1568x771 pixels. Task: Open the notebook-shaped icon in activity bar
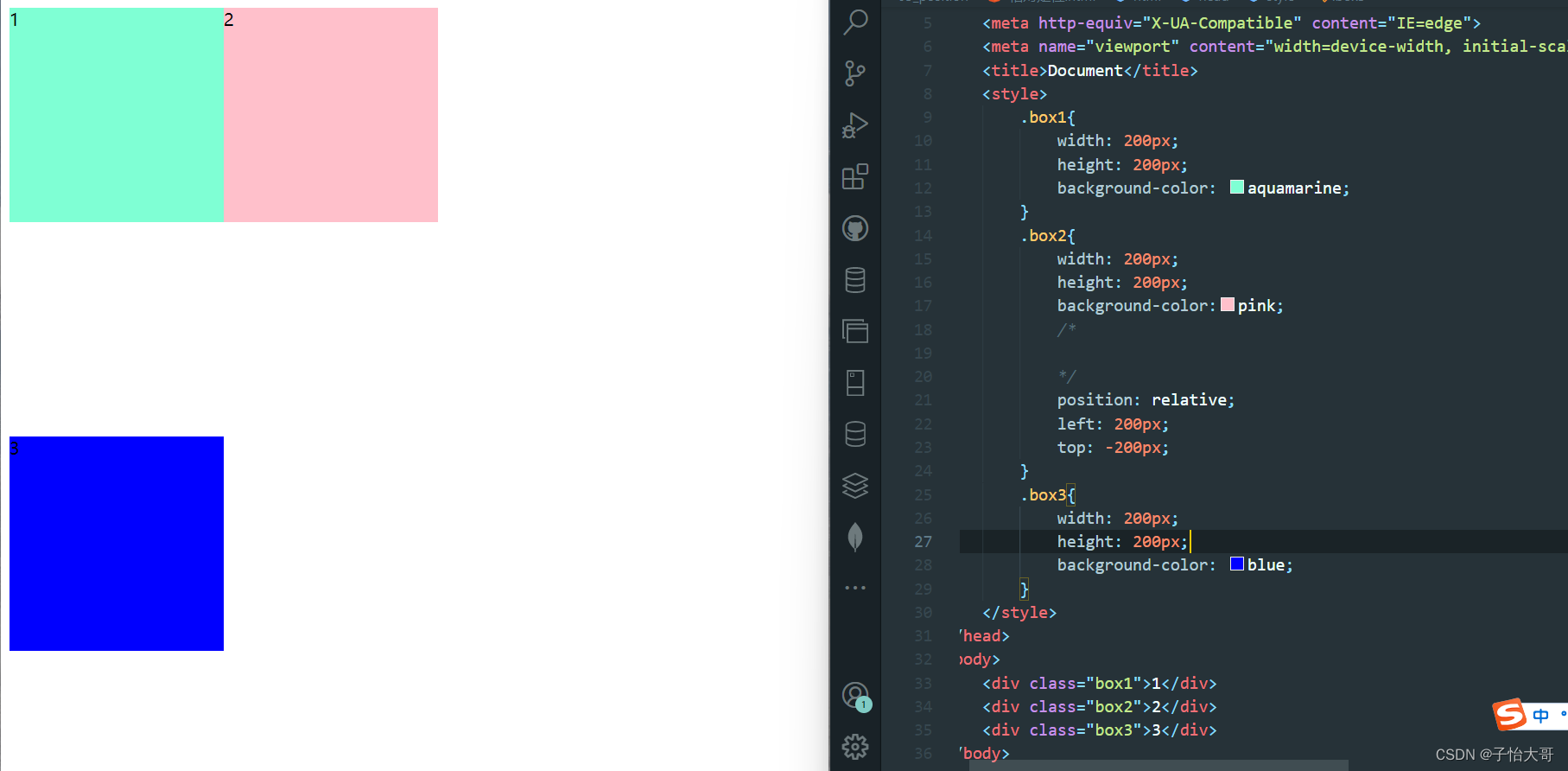point(855,383)
